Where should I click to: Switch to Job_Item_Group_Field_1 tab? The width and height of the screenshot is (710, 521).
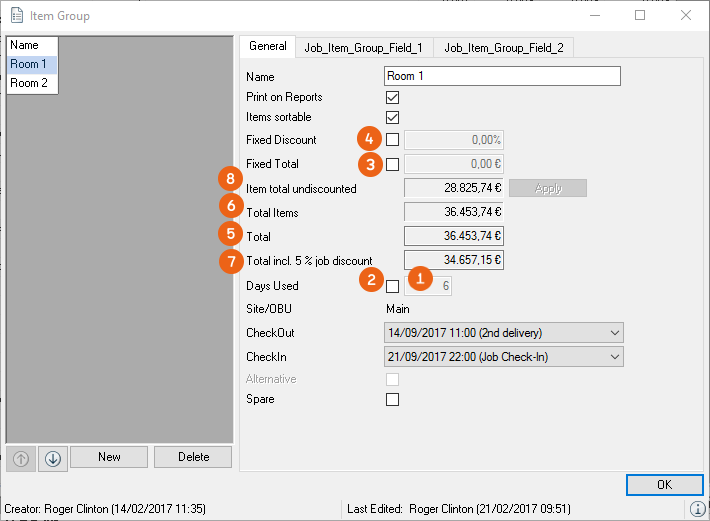pos(364,47)
